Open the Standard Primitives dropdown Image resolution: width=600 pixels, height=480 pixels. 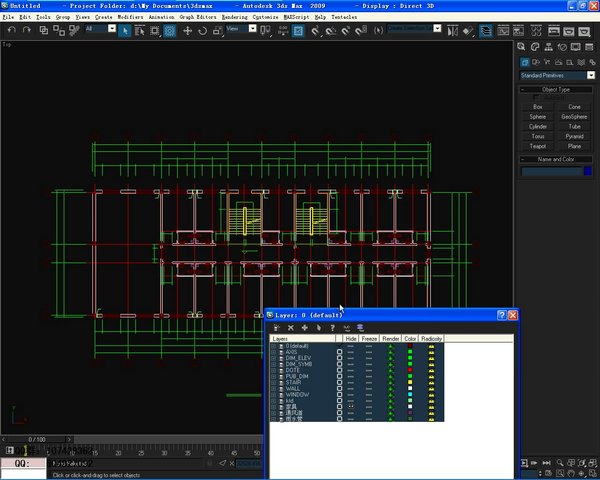coord(557,75)
